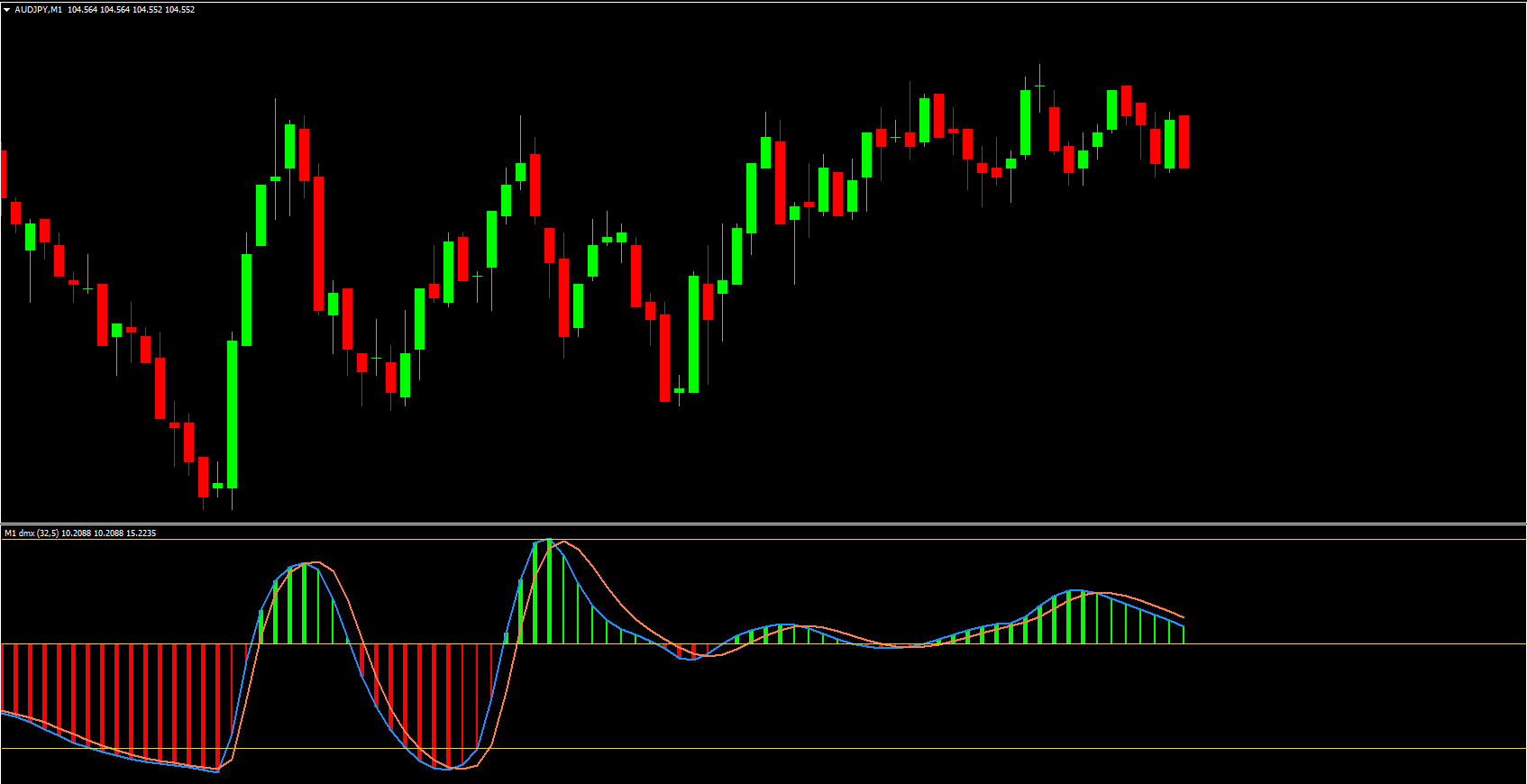Select the last red candle on chart
The image size is (1527, 784).
coord(1184,141)
